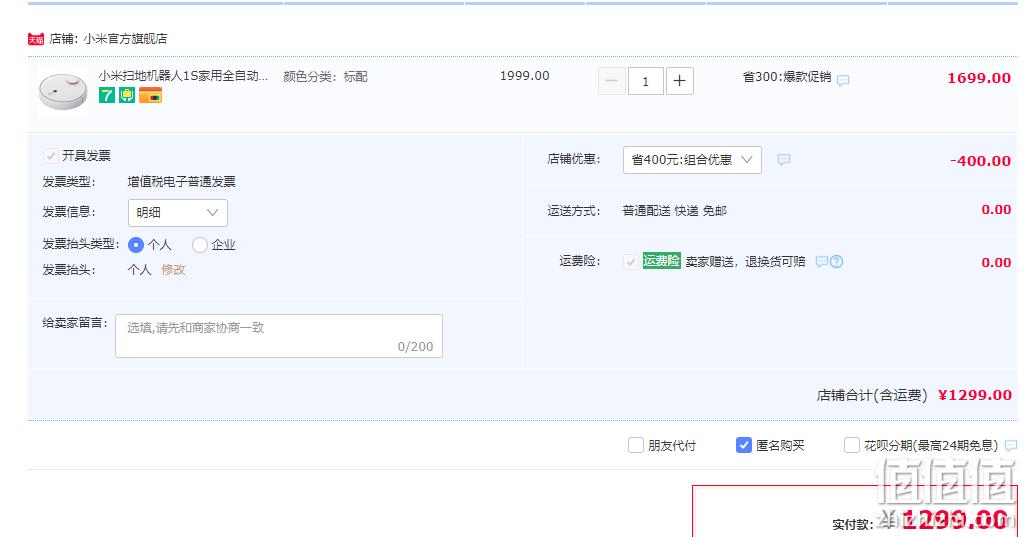Screen dimensions: 1025x537
Task: Toggle the 运费险 checkbox
Action: tap(630, 262)
